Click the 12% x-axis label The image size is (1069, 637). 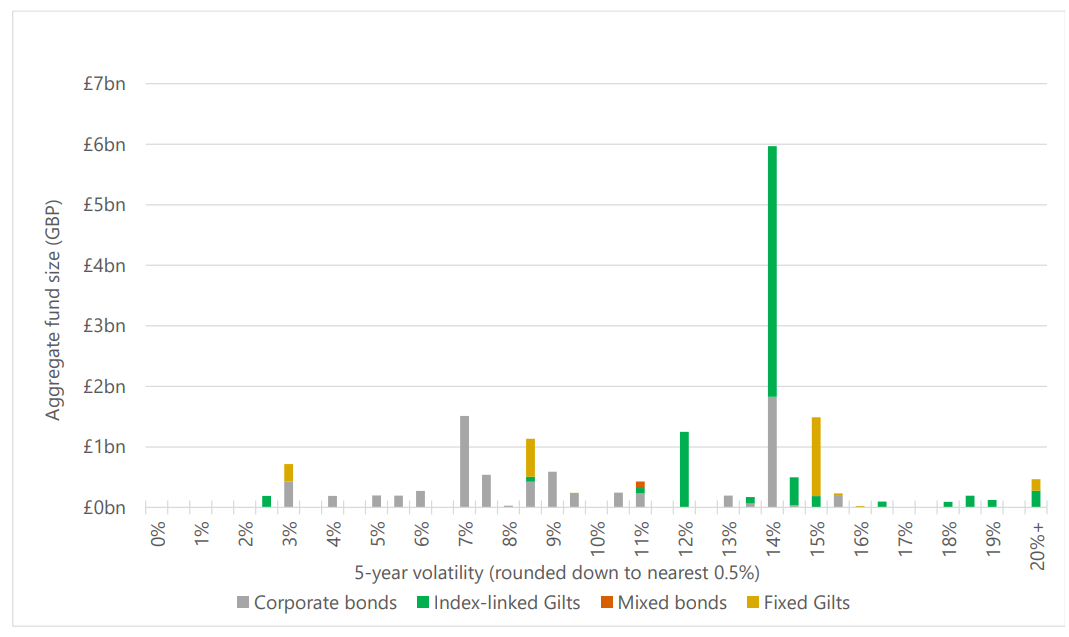[x=685, y=539]
